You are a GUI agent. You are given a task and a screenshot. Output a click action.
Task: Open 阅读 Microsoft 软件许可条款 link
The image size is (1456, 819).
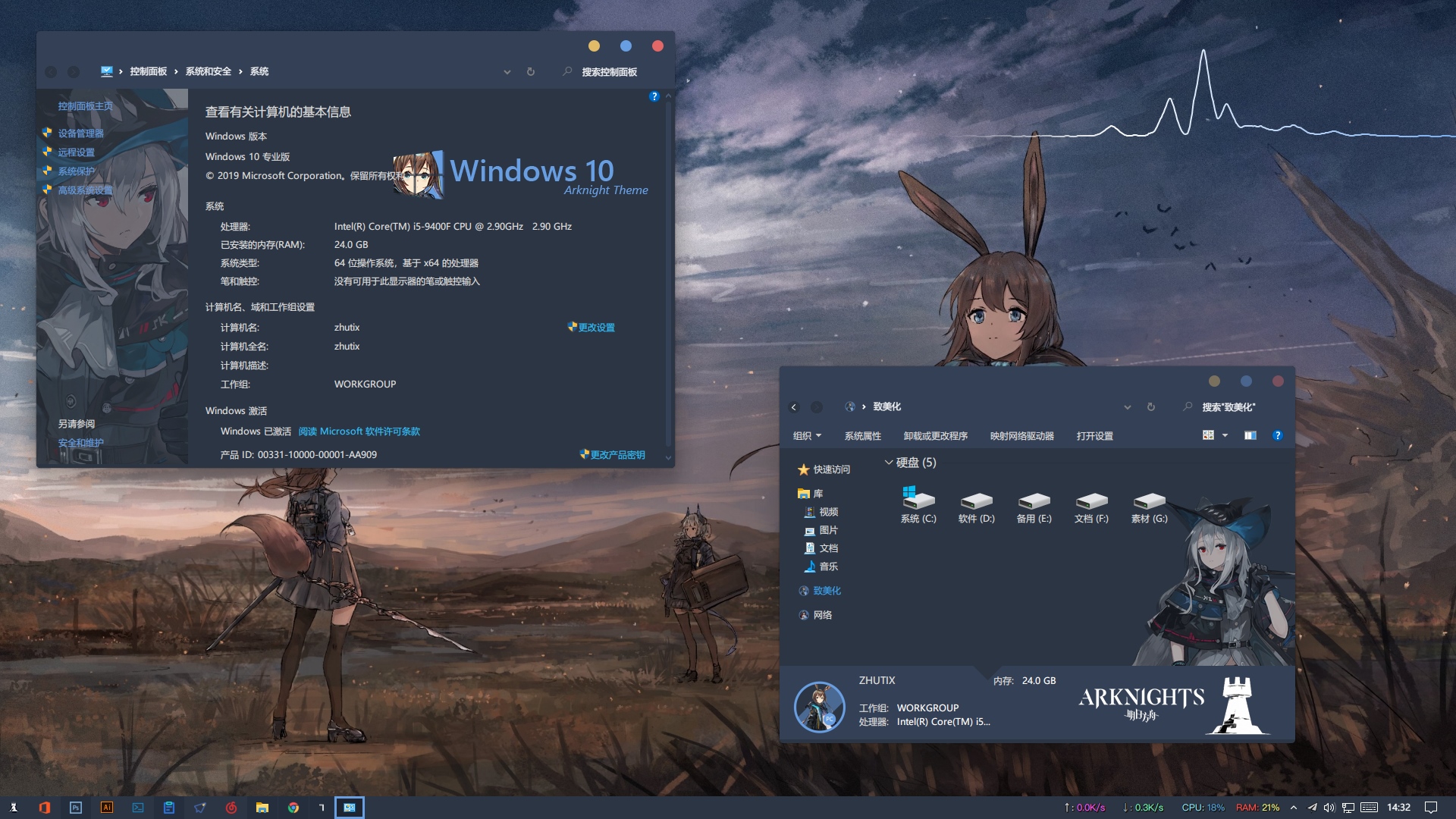(x=359, y=431)
